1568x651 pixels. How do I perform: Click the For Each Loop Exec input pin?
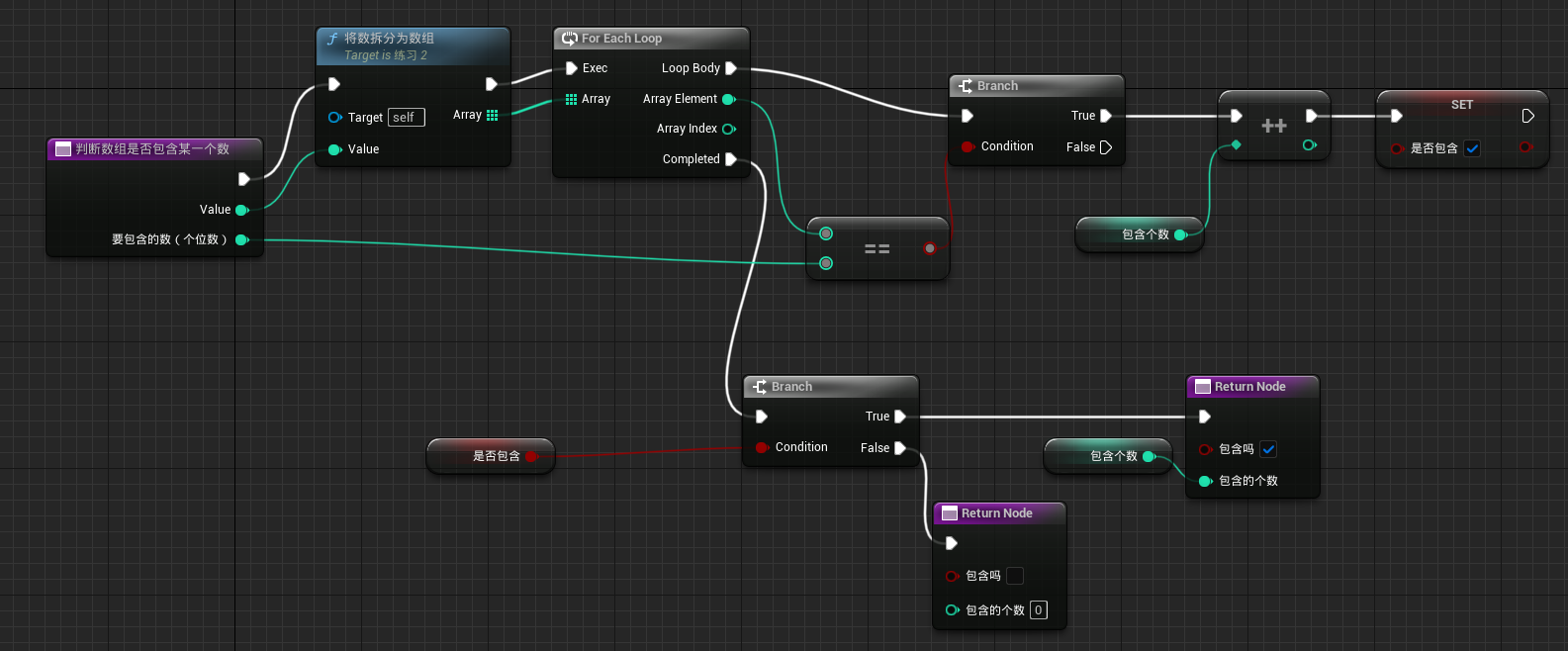pos(571,68)
